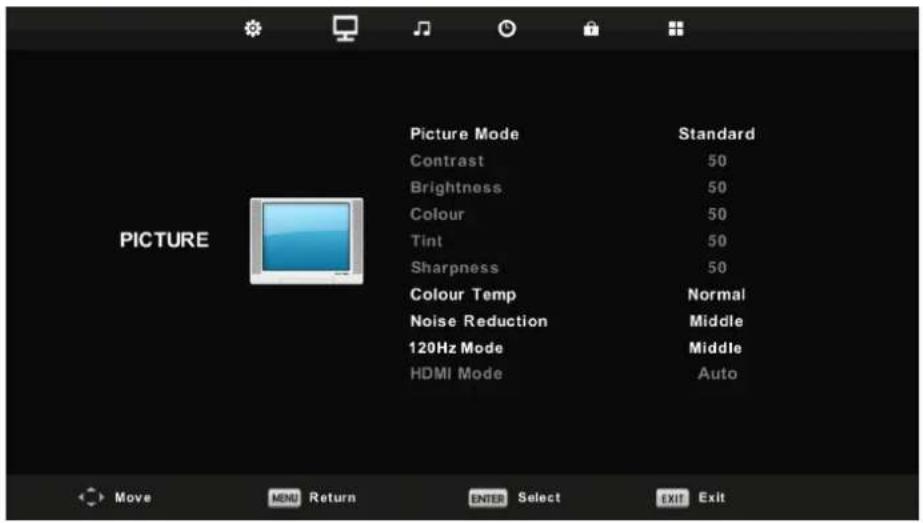Click the Move label
The image size is (923, 523).
pyautogui.click(x=133, y=498)
